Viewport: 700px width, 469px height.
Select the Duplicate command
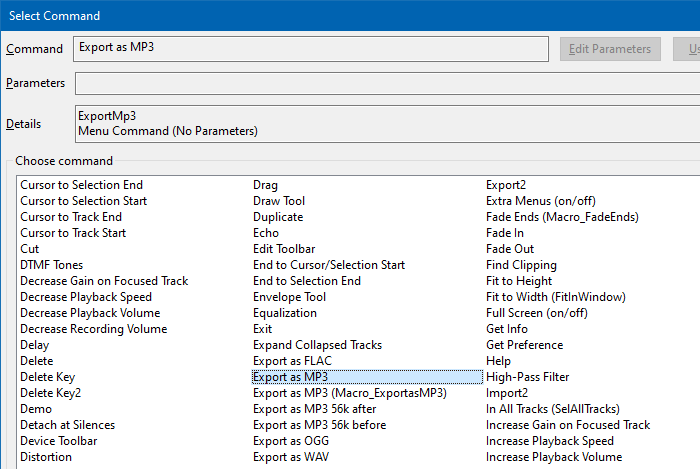point(278,217)
